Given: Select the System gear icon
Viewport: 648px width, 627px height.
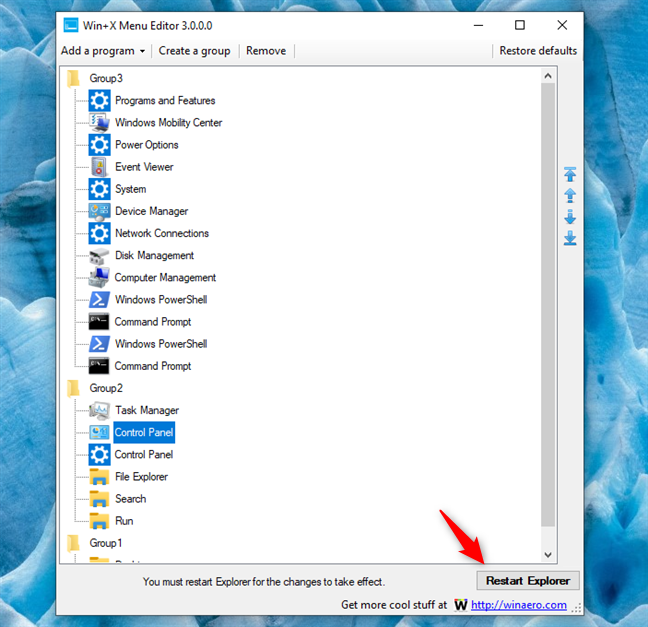Looking at the screenshot, I should click(99, 189).
